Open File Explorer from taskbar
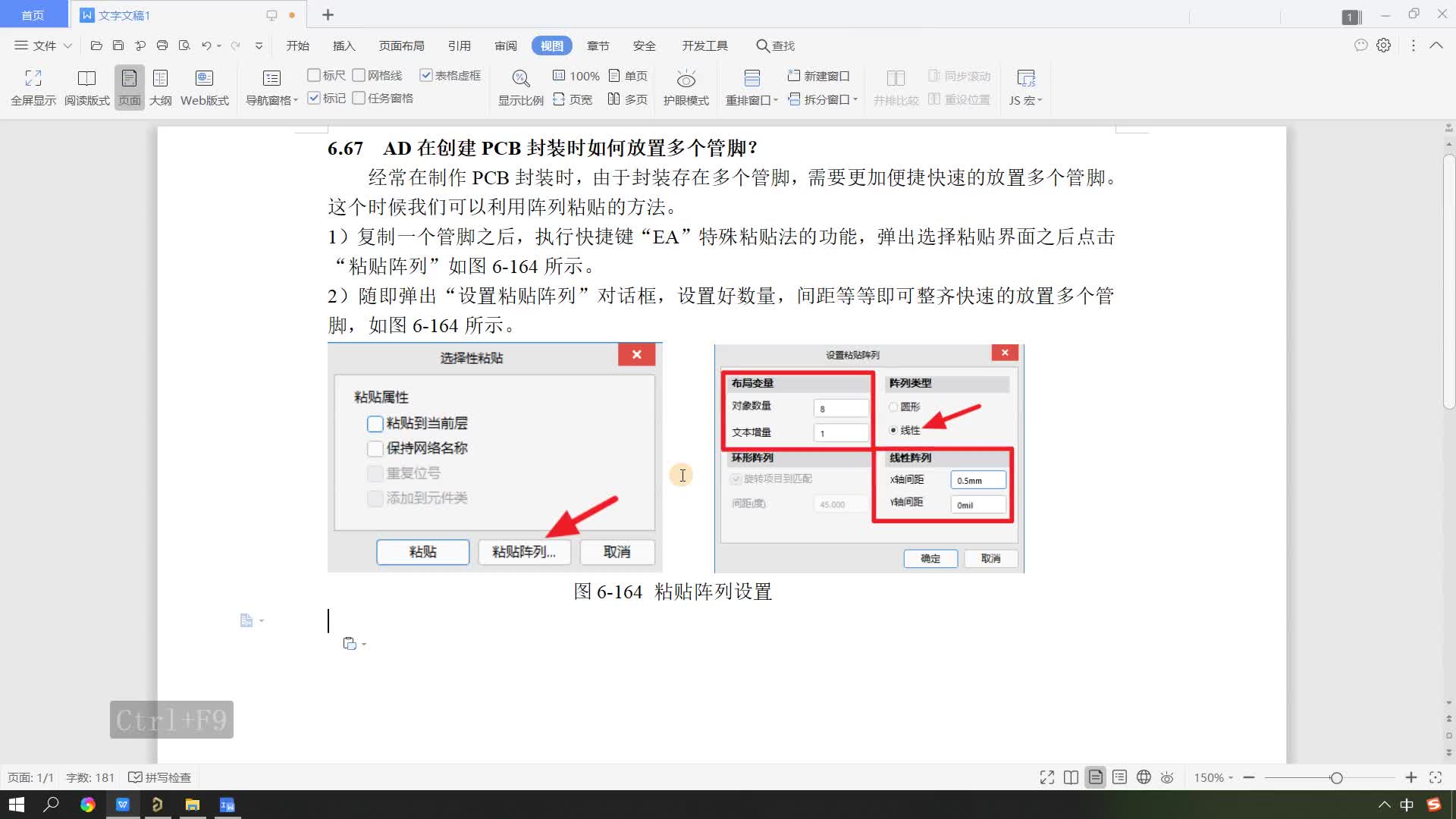This screenshot has width=1456, height=819. click(x=192, y=805)
